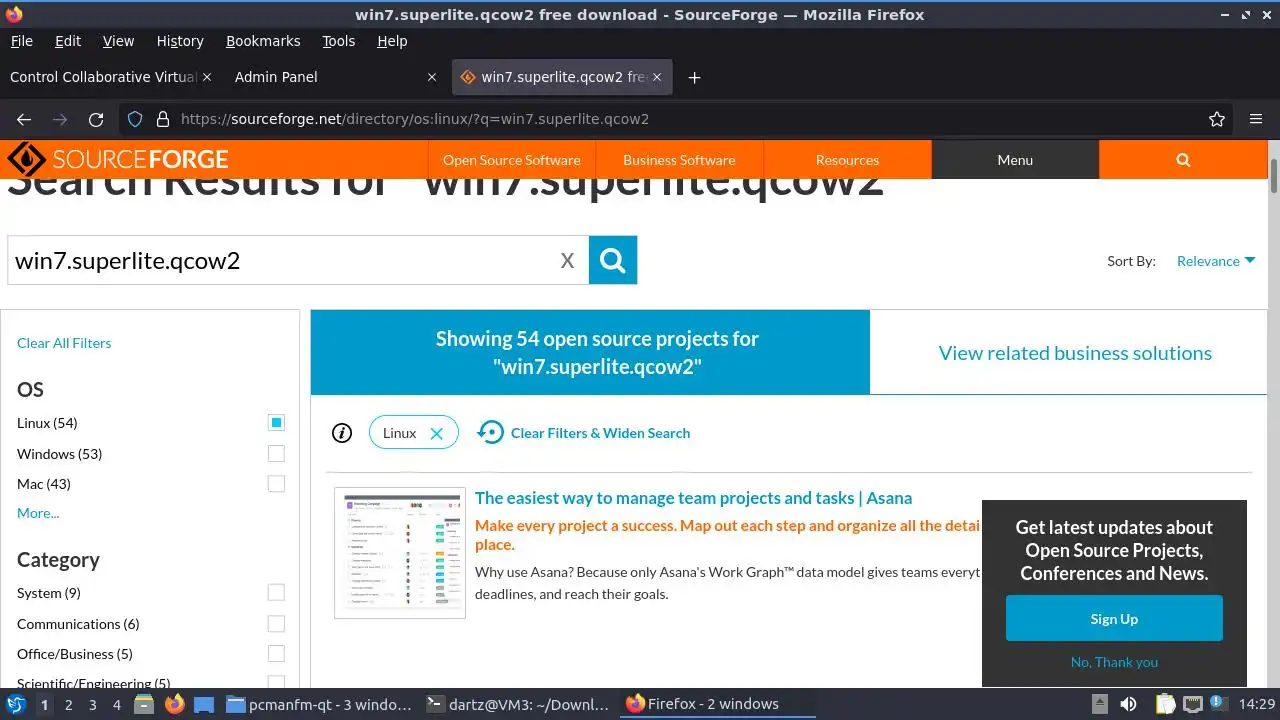Open the View menu

click(118, 41)
